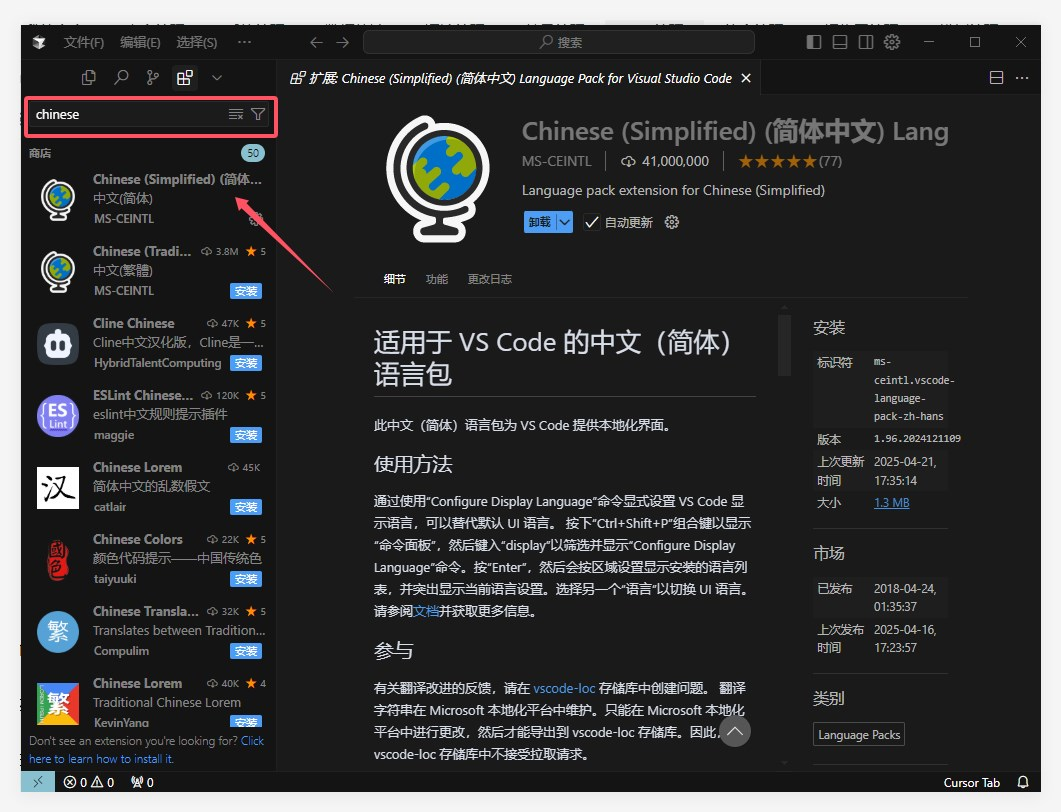Image resolution: width=1061 pixels, height=812 pixels.
Task: Open the Source Control view icon
Action: point(152,77)
